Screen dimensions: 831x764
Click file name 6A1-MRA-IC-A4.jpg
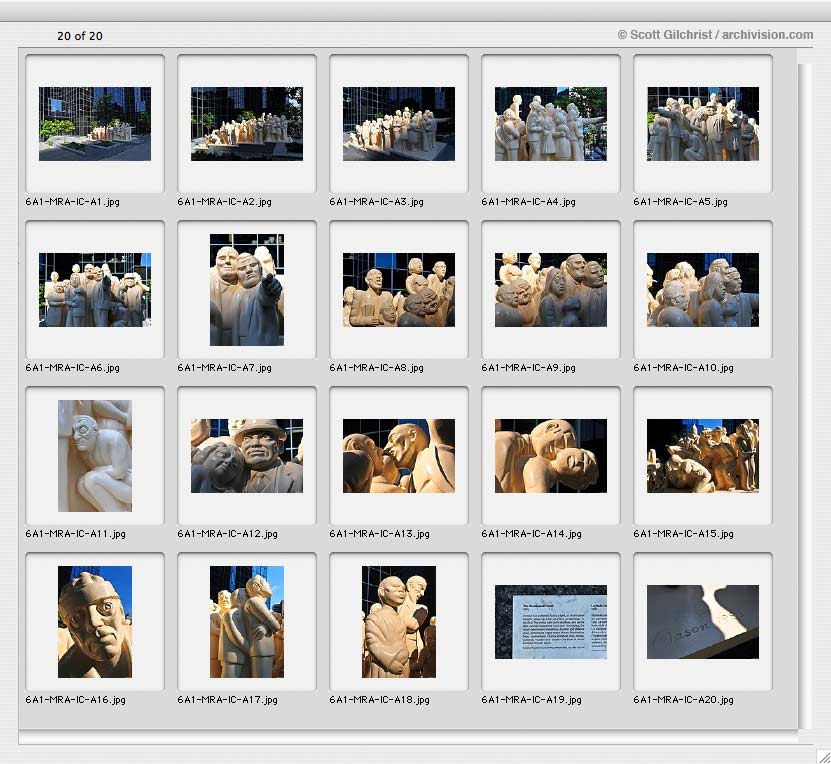pyautogui.click(x=528, y=202)
